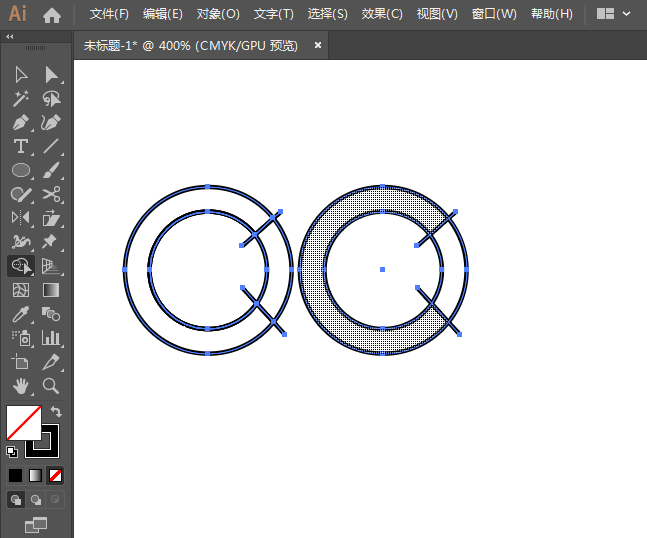Select the Puppet Warp pin tool

[x=51, y=242]
